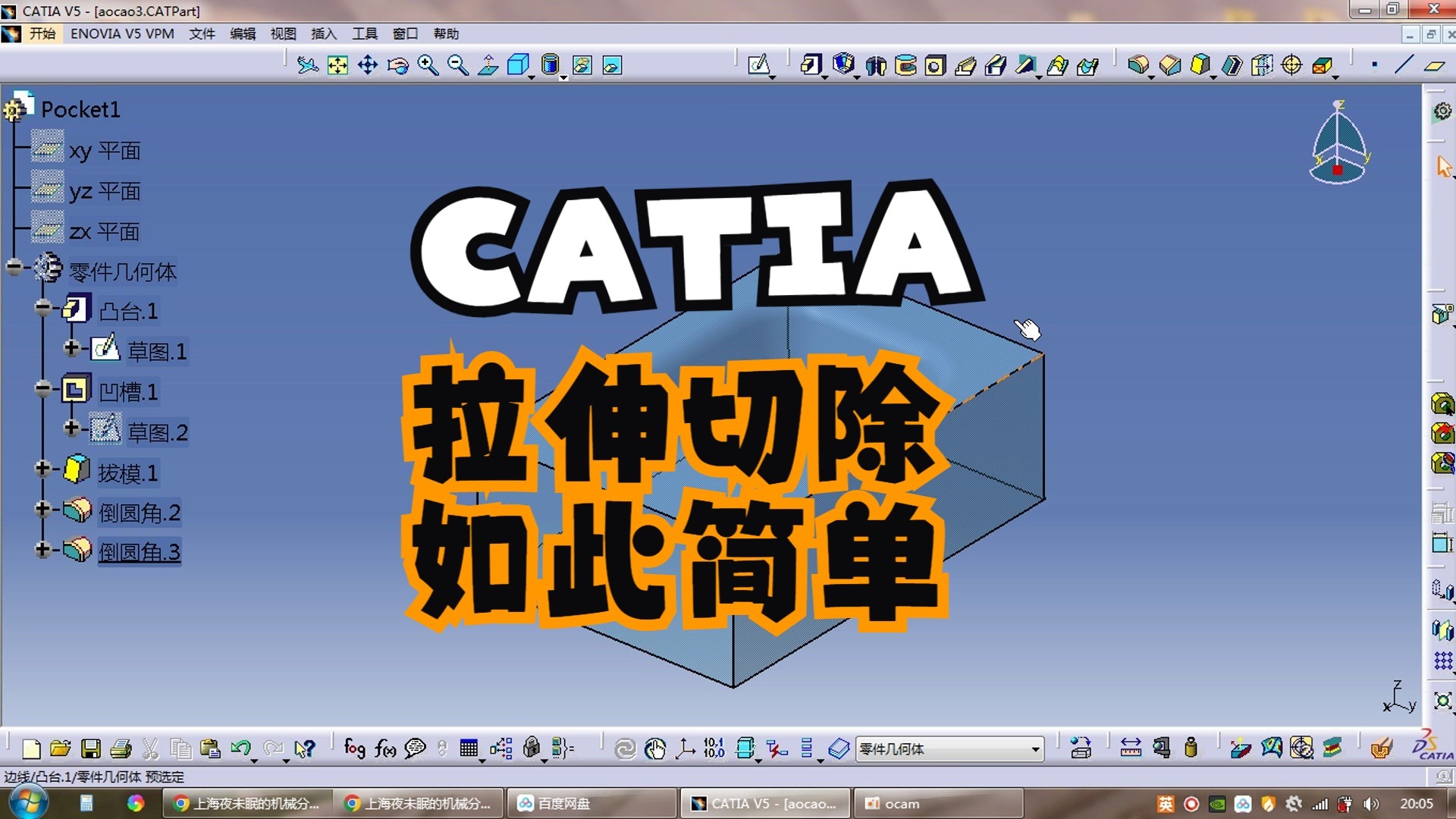Click the Point reference element icon
The image size is (1456, 819).
click(1374, 65)
